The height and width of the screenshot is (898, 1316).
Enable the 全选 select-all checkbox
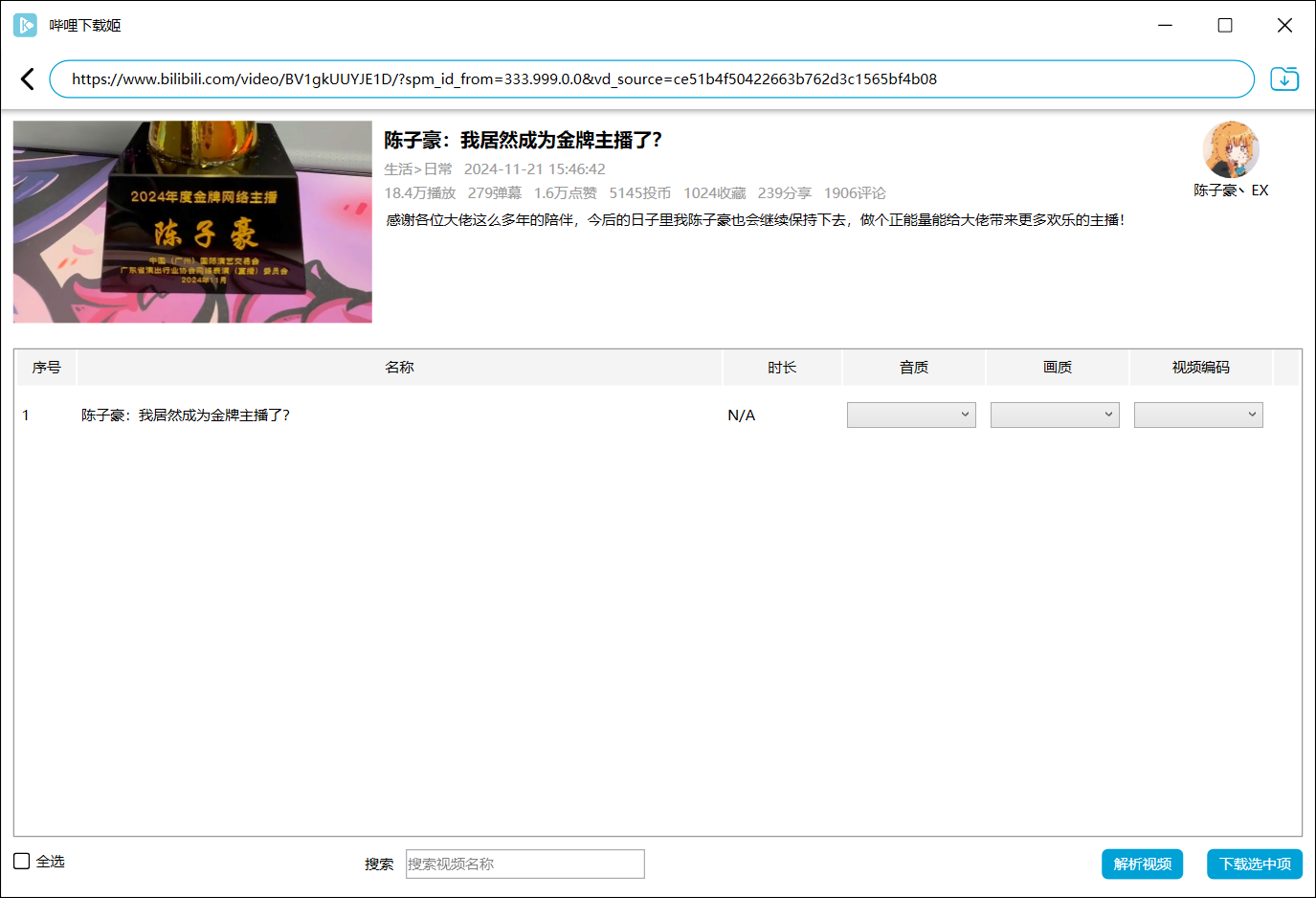[x=19, y=861]
